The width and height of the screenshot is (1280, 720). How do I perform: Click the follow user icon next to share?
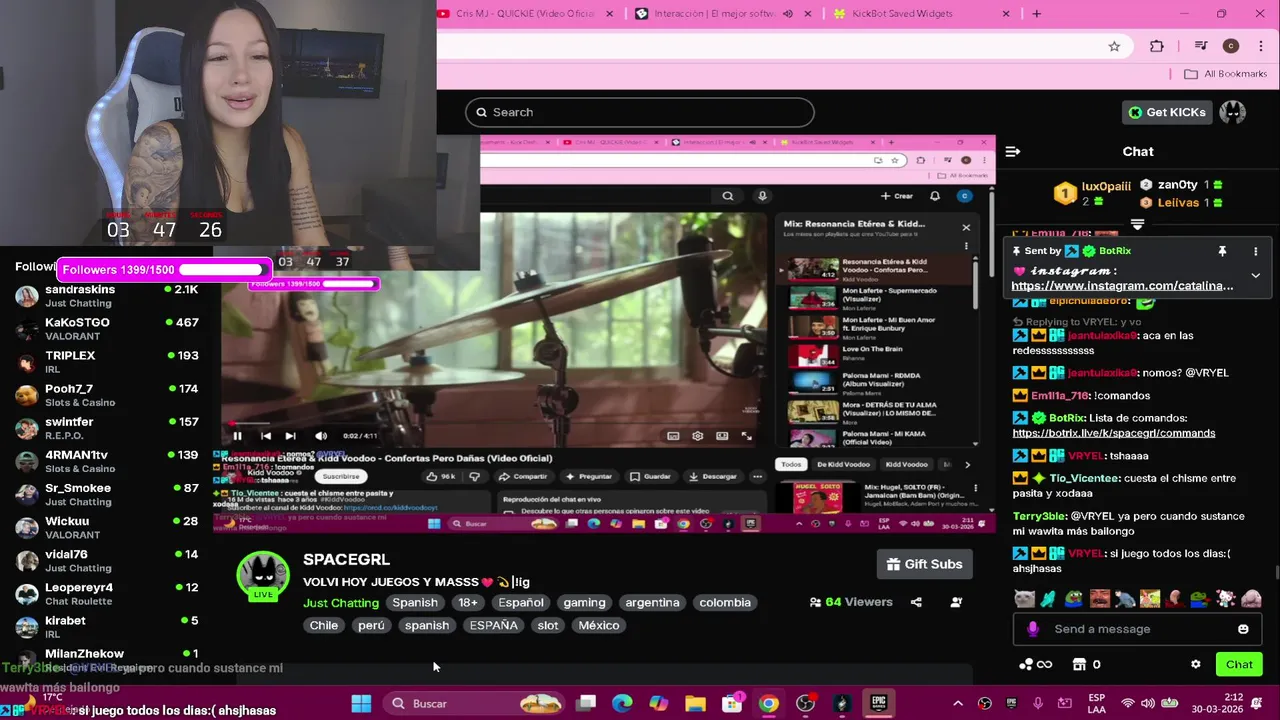click(x=956, y=602)
